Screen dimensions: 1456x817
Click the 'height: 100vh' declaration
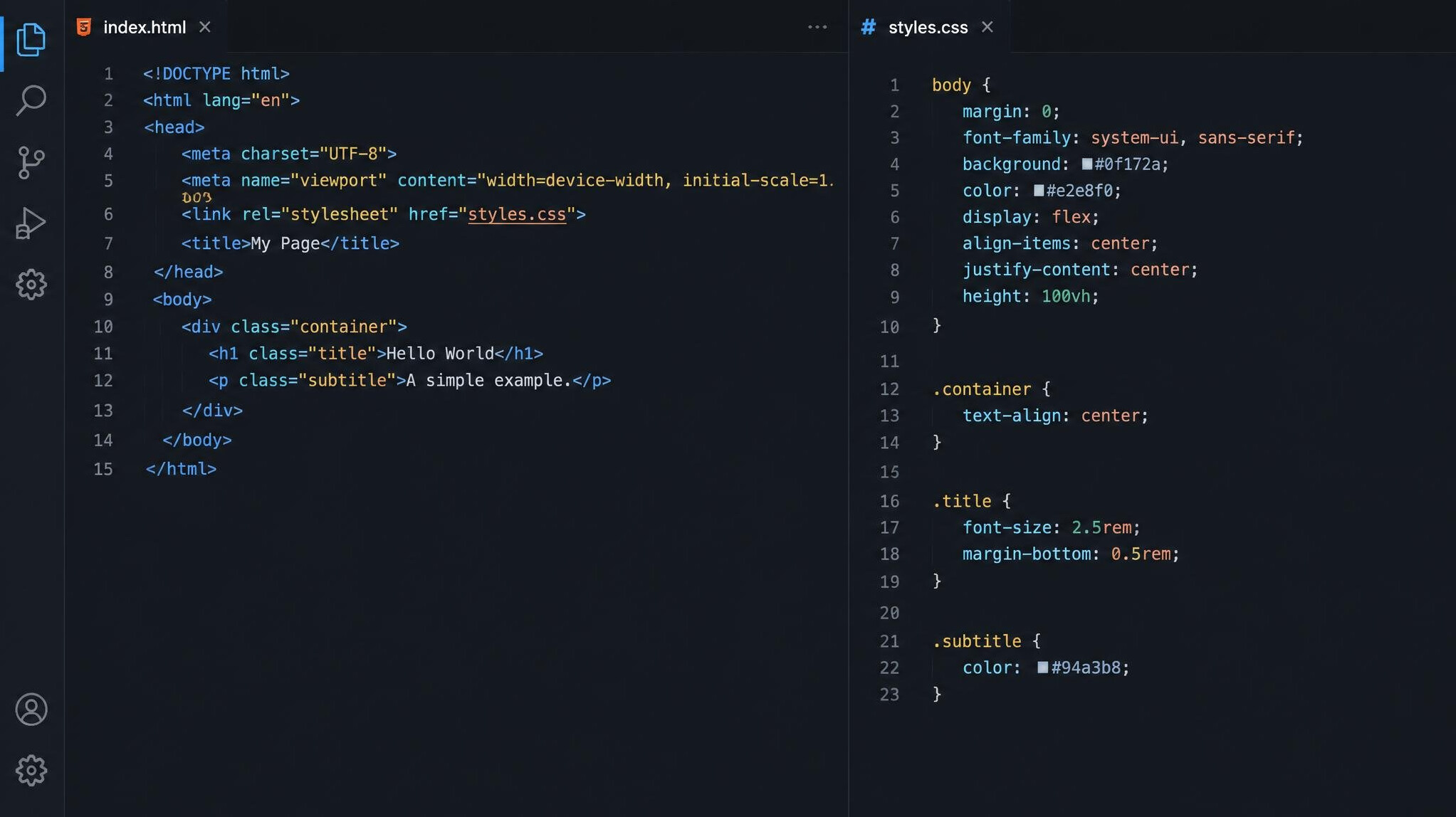coord(1031,296)
